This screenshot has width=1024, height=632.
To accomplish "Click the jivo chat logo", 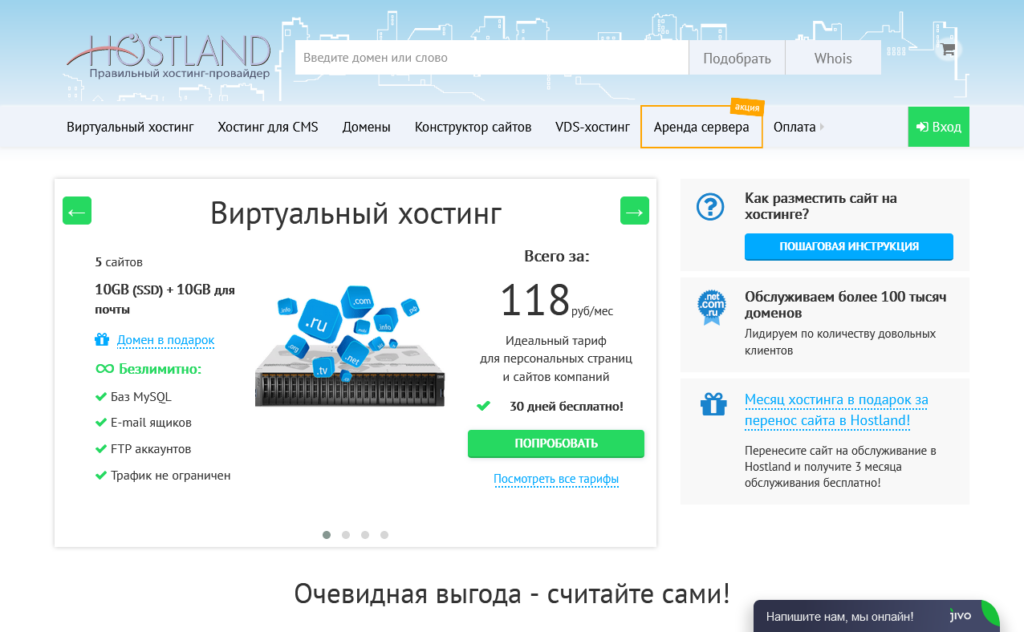I will pyautogui.click(x=961, y=616).
